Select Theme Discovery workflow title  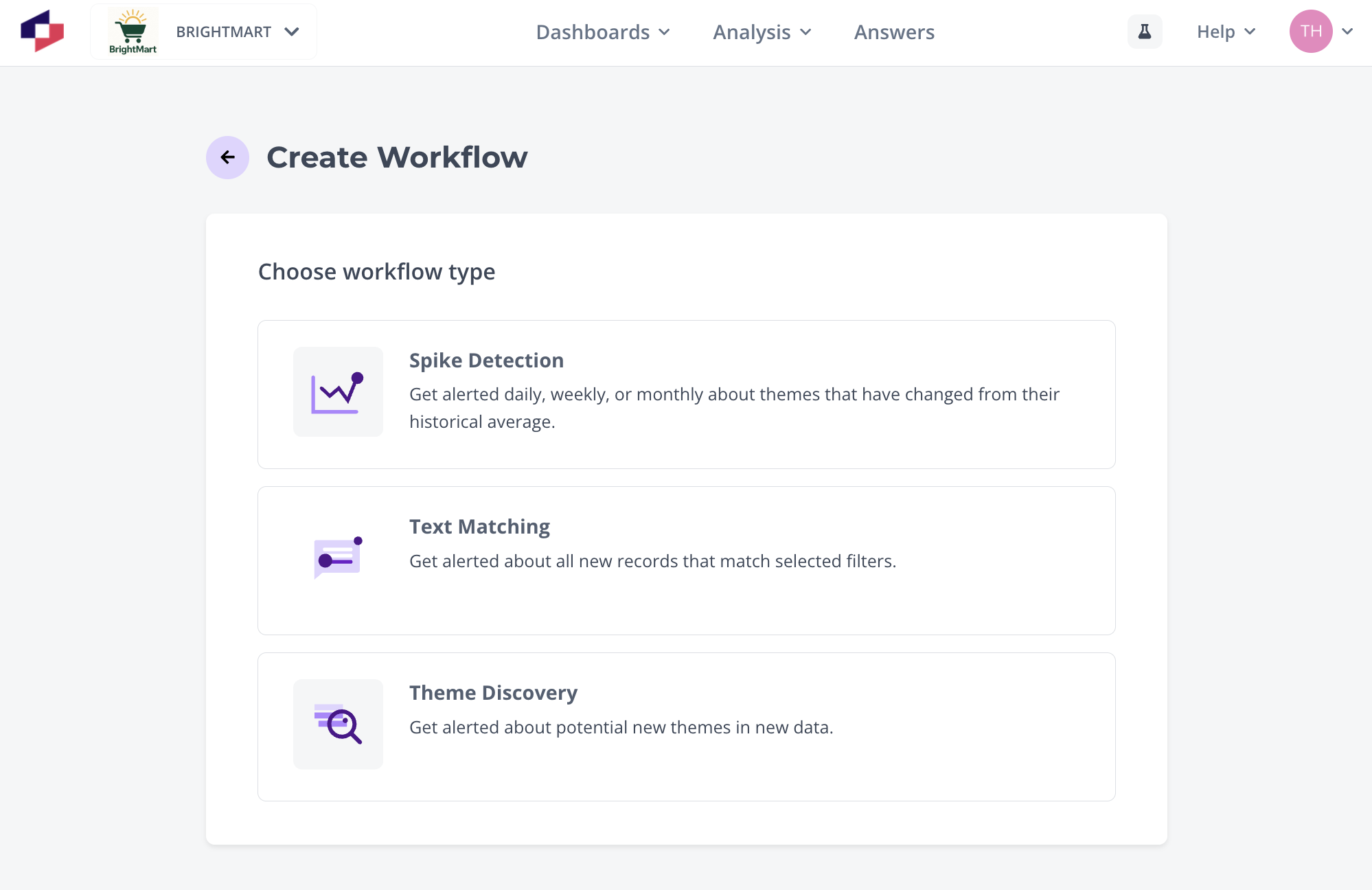[x=493, y=693]
